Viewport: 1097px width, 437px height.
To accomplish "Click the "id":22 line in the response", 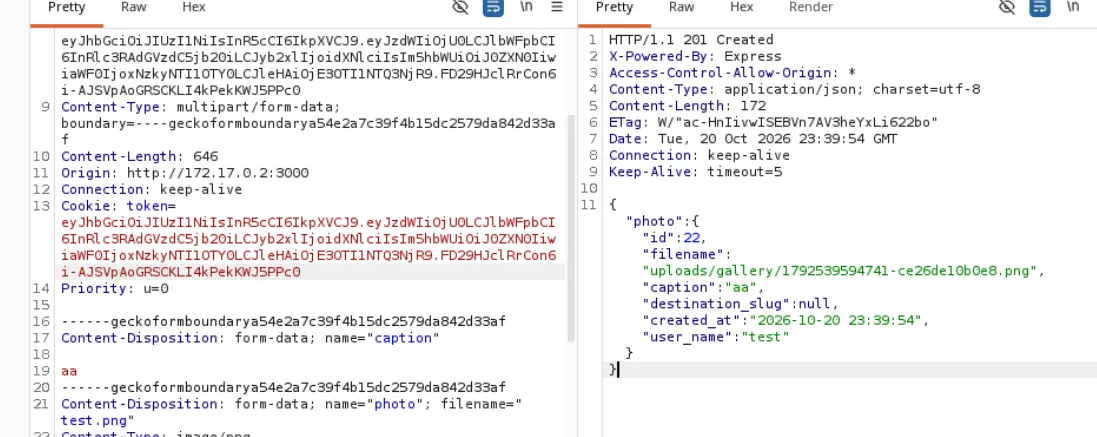I will tap(674, 238).
